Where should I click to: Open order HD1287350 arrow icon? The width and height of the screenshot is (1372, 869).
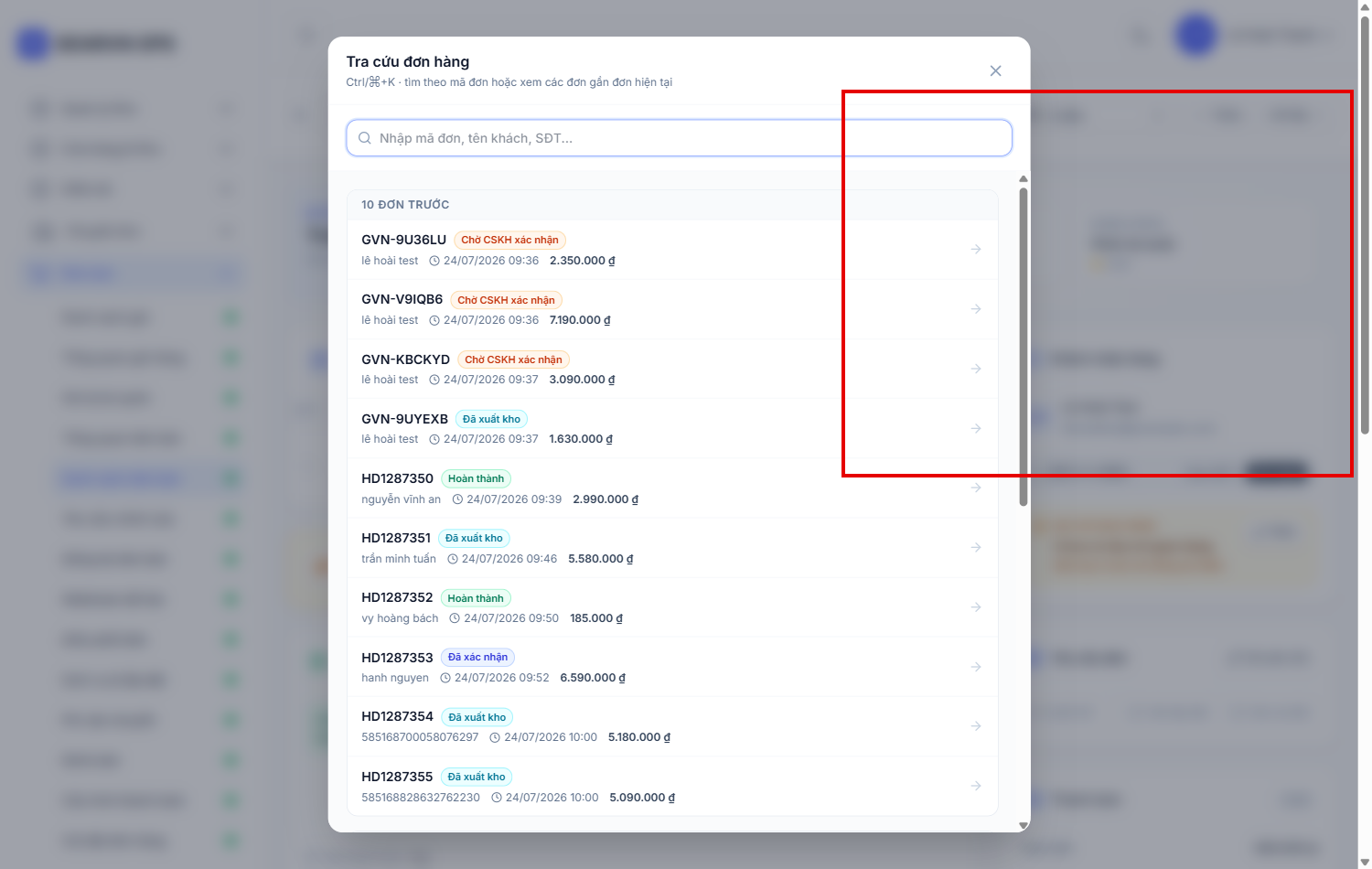pyautogui.click(x=976, y=488)
